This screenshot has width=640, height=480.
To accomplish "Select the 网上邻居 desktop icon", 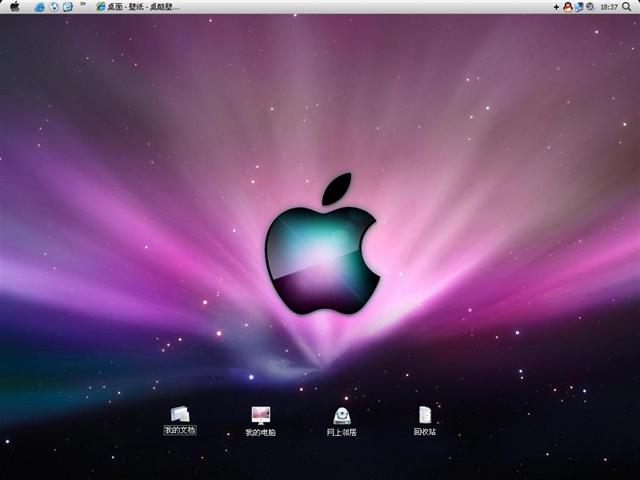I will [342, 415].
